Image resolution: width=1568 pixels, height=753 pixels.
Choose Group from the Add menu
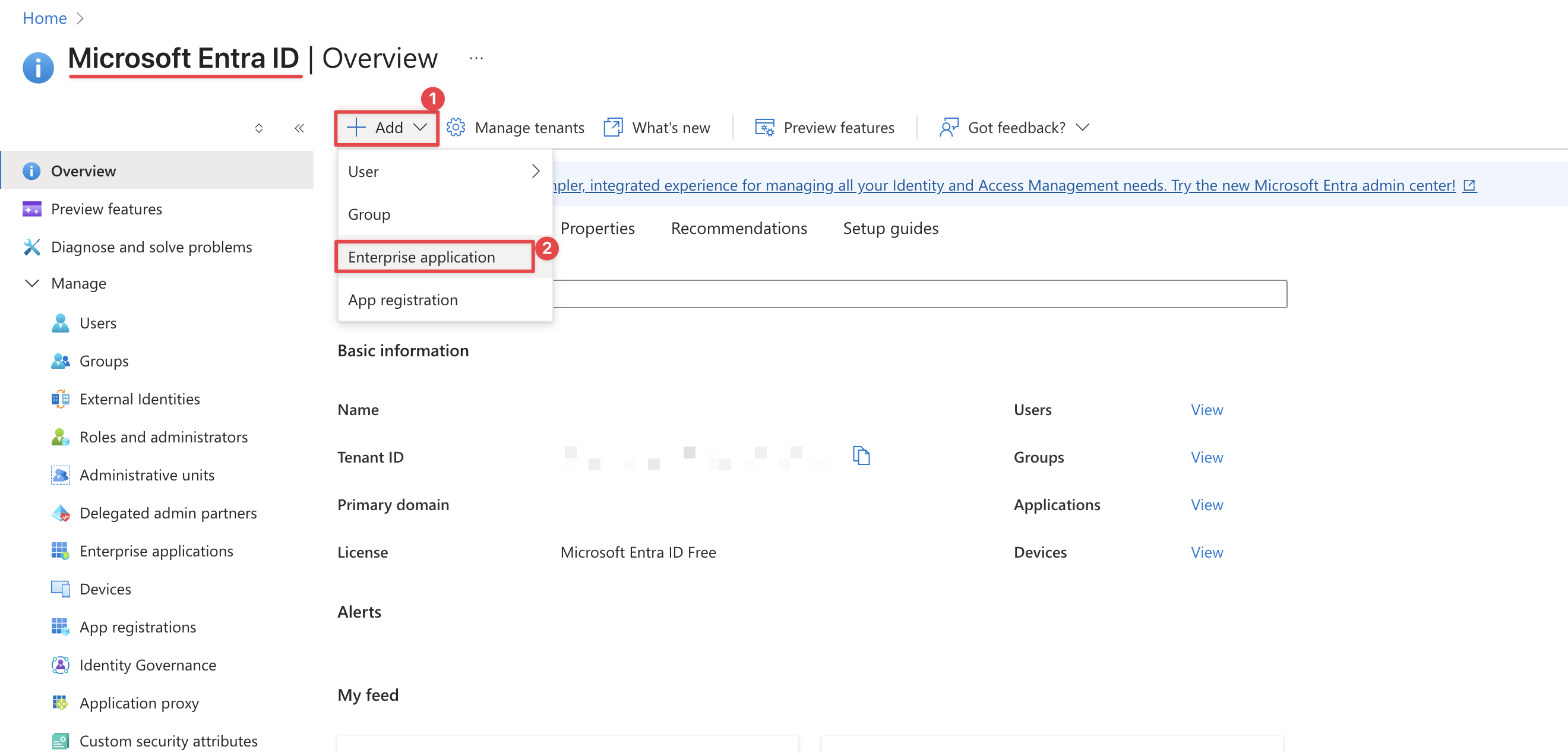pyautogui.click(x=445, y=214)
